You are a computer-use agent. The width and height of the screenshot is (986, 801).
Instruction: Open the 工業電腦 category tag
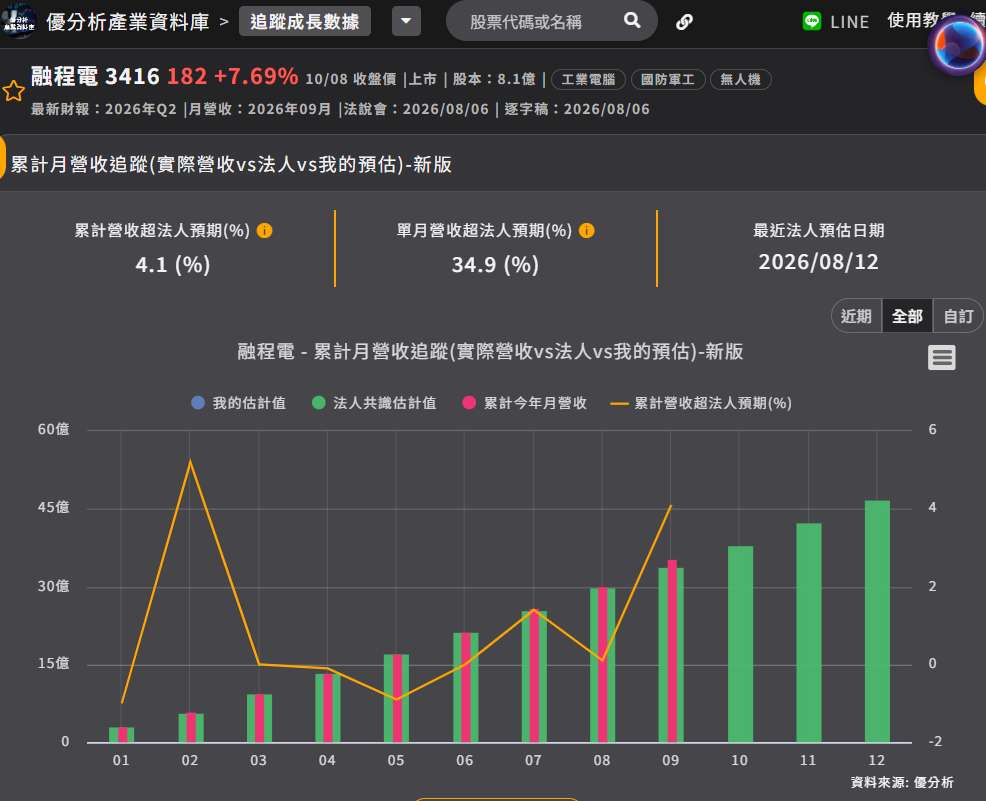(588, 79)
